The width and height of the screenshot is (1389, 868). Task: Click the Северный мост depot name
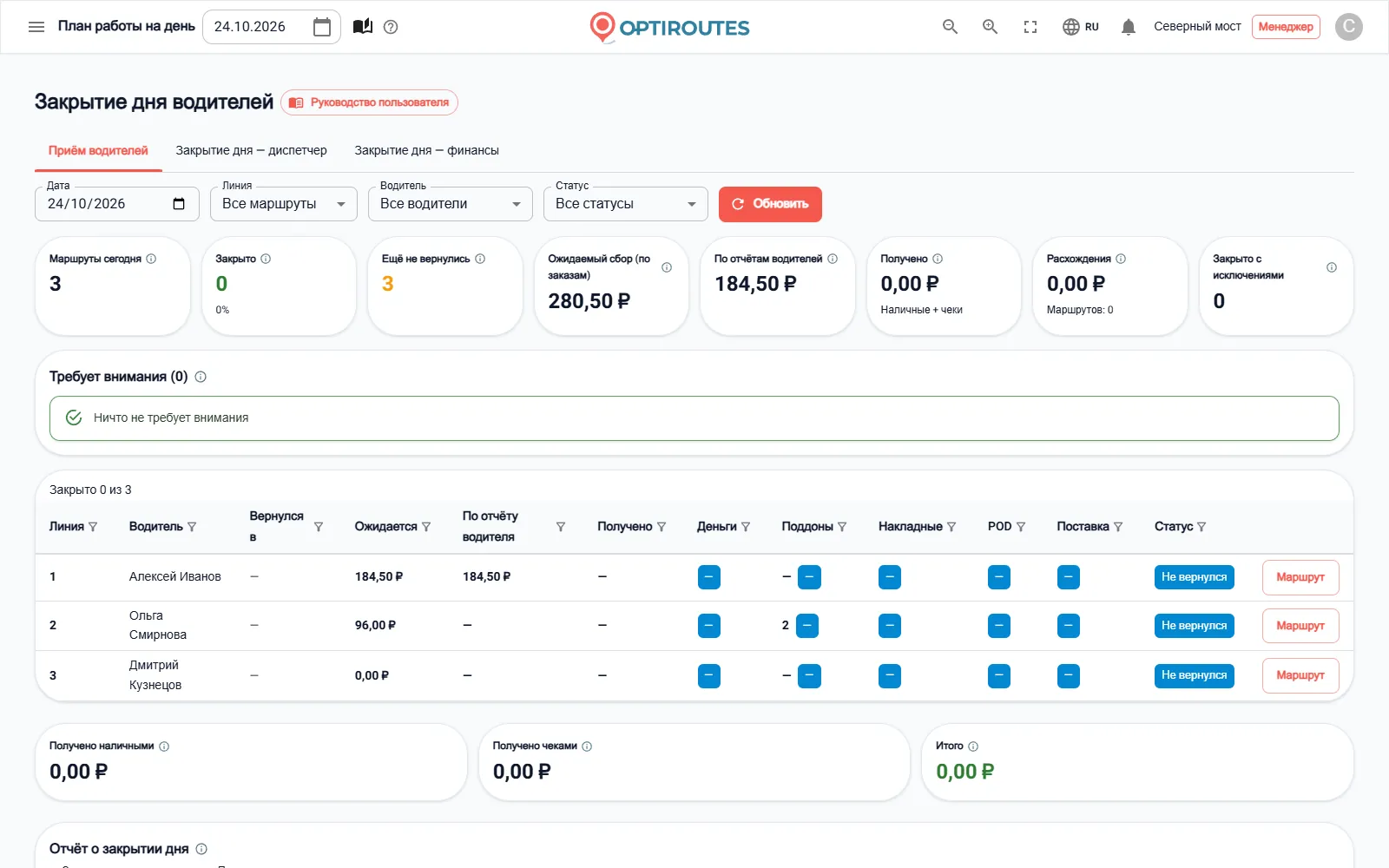[1197, 27]
